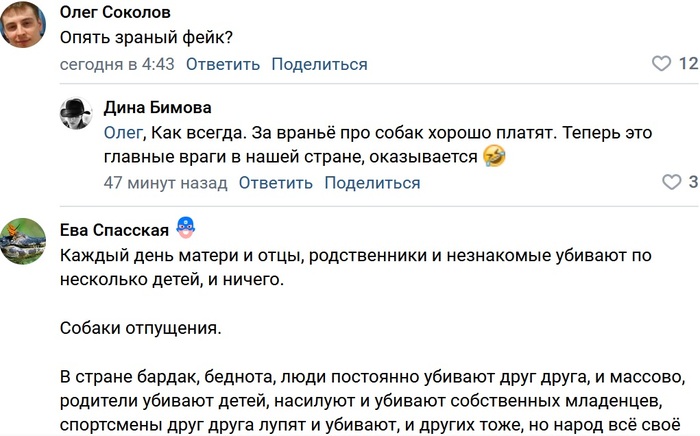Image resolution: width=700 pixels, height=436 pixels.
Task: Click the "Олег," mention in Дина's reply
Action: (127, 133)
